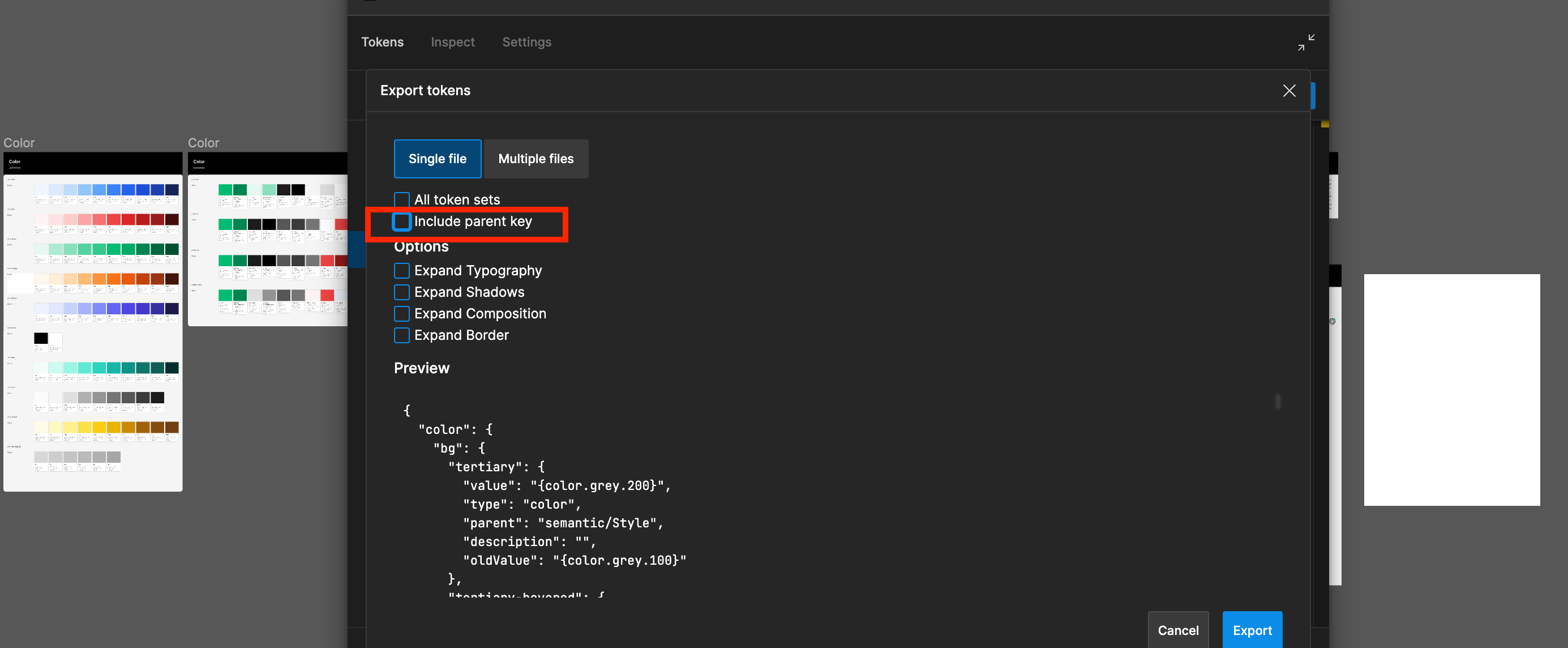This screenshot has height=648, width=1568.
Task: Enable All token sets checkbox
Action: pos(402,200)
